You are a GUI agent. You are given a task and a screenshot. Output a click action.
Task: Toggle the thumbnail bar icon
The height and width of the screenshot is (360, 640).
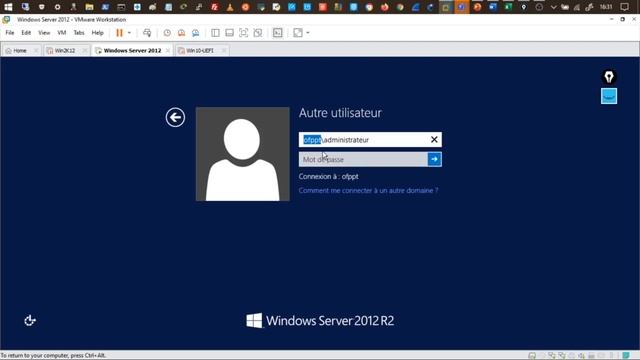click(229, 33)
